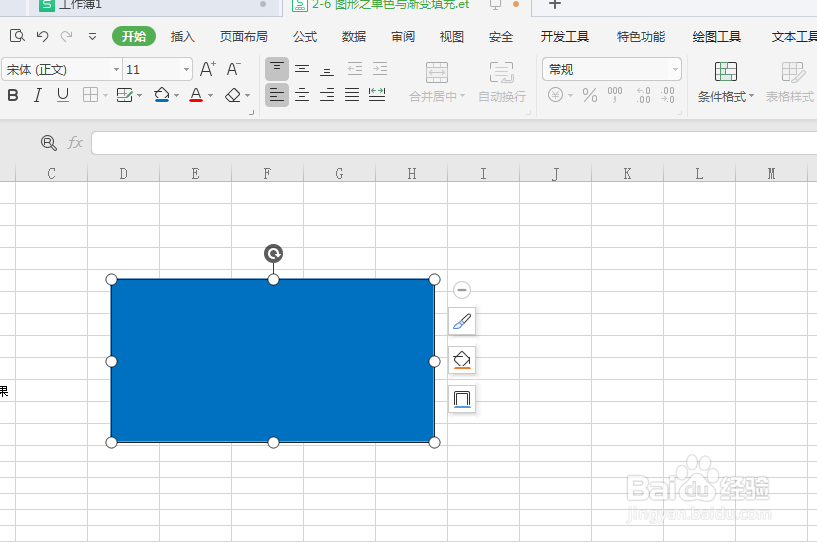The width and height of the screenshot is (817, 542).
Task: Click the increase decimal places icon
Action: click(643, 95)
